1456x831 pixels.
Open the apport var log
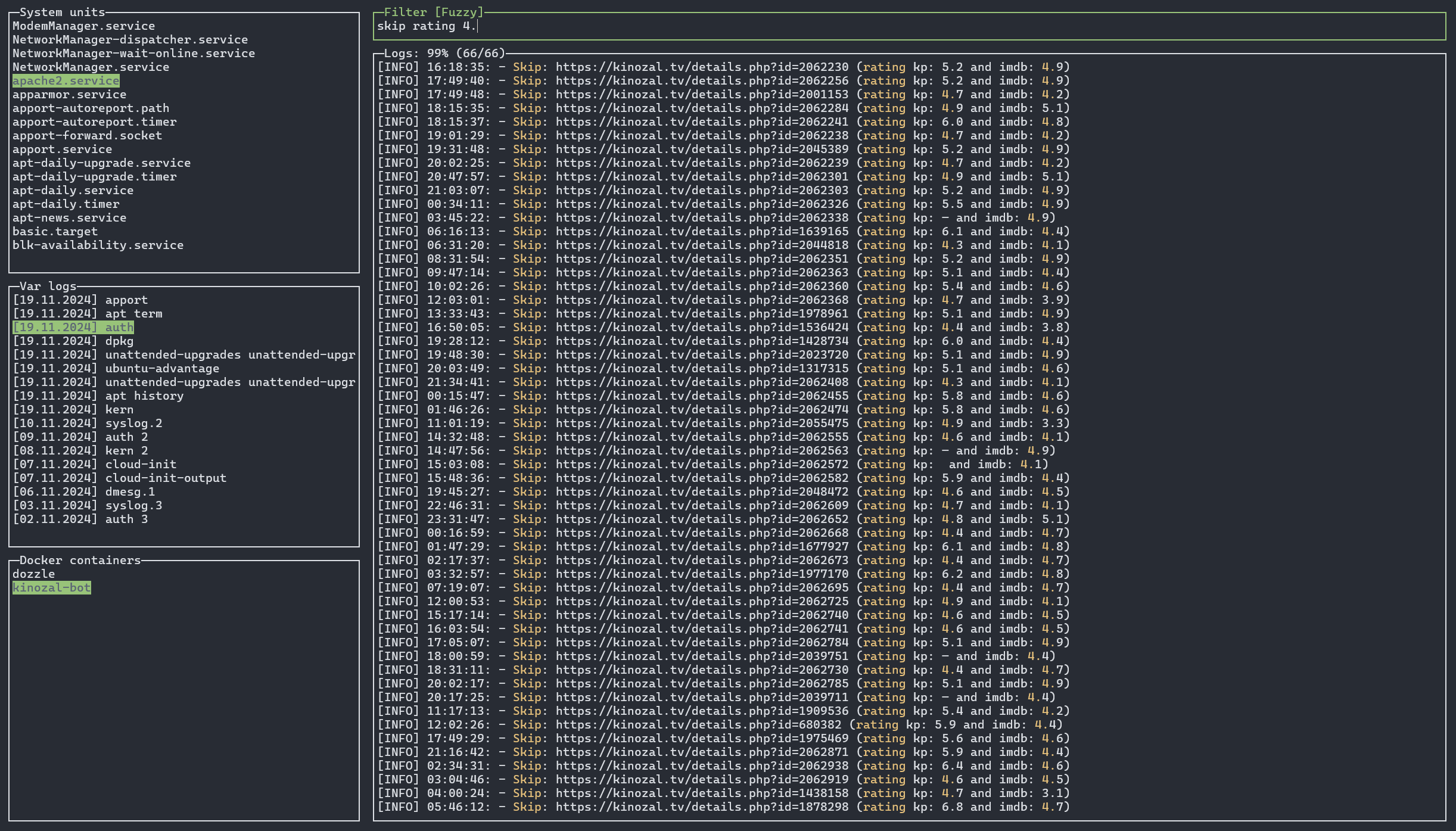click(80, 300)
